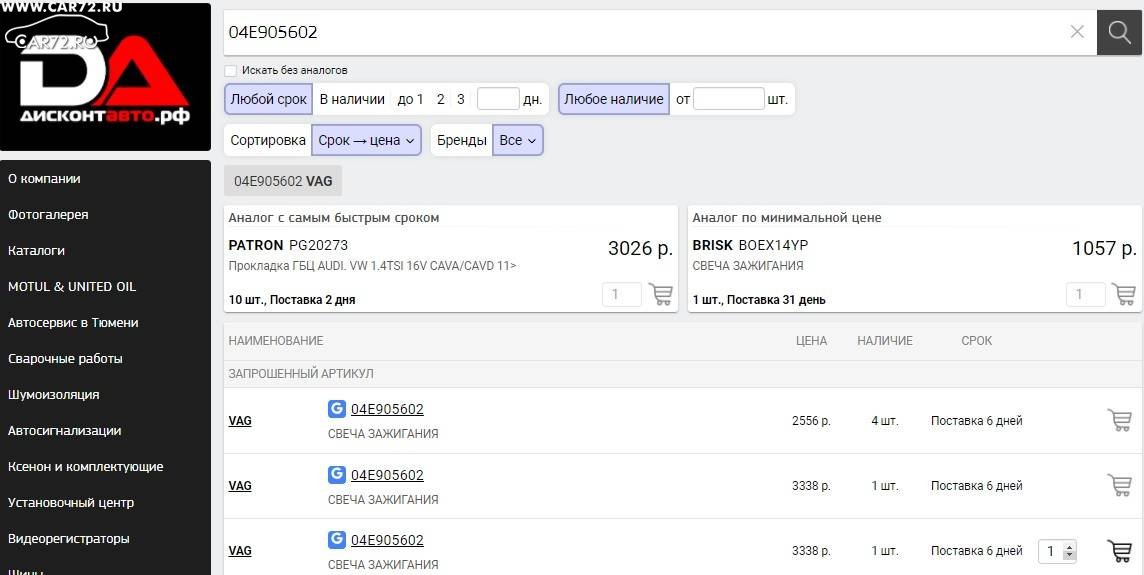
Task: Enable 'Искать без аналогов' checkbox
Action: click(x=231, y=71)
